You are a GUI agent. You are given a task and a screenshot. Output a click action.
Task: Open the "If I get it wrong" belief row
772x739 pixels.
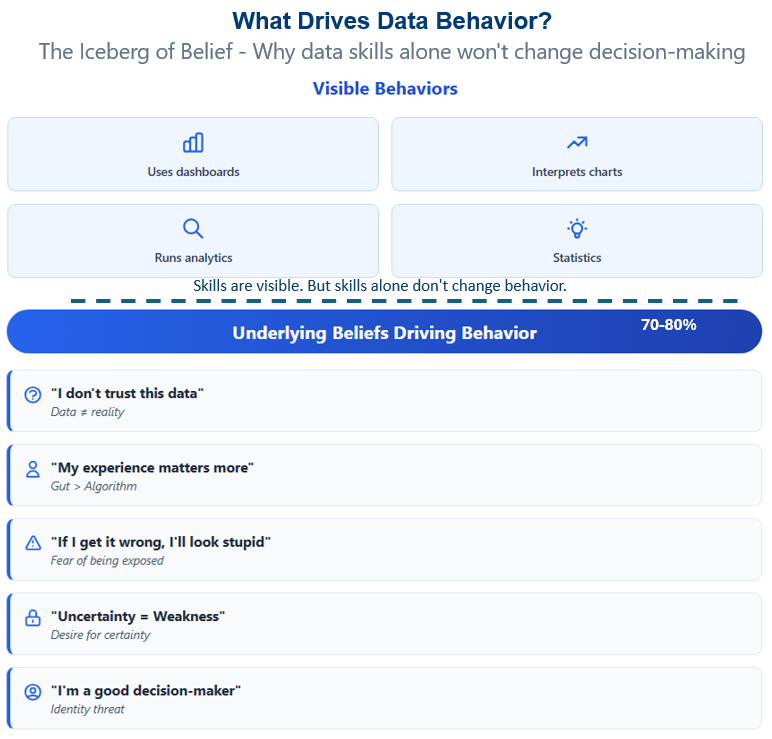point(385,549)
